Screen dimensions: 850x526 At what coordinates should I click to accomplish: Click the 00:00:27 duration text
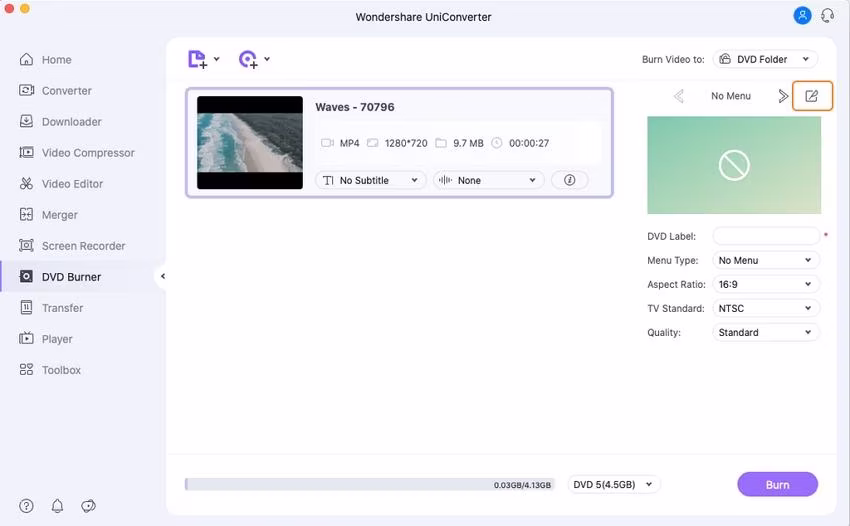coord(529,143)
